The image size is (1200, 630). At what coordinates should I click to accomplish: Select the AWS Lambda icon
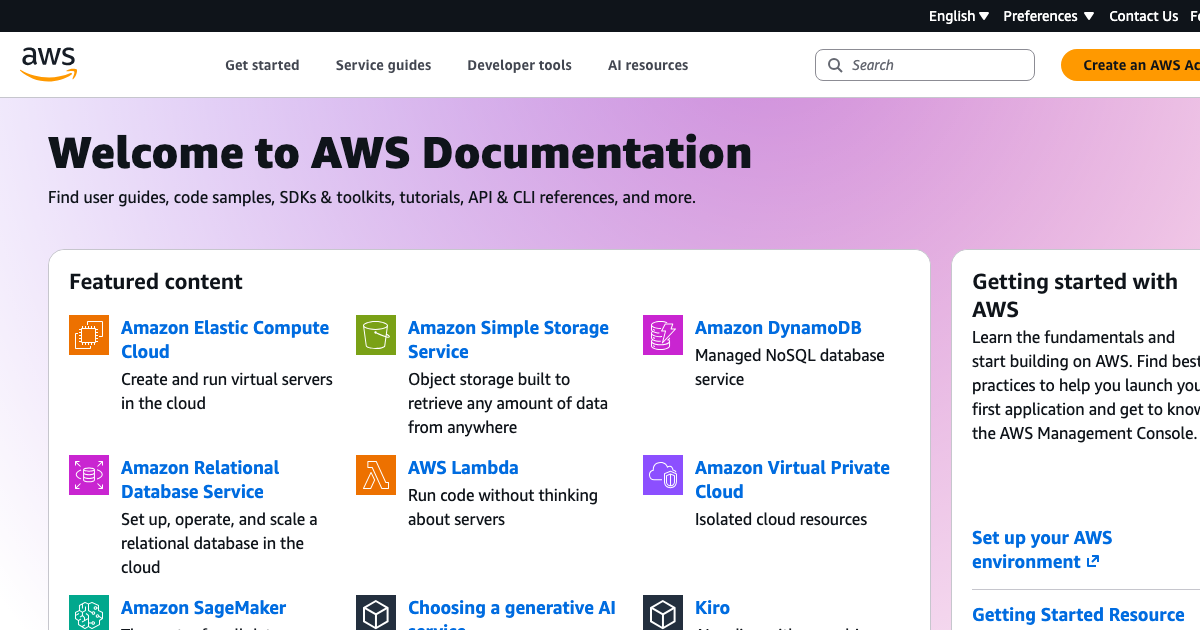click(375, 475)
